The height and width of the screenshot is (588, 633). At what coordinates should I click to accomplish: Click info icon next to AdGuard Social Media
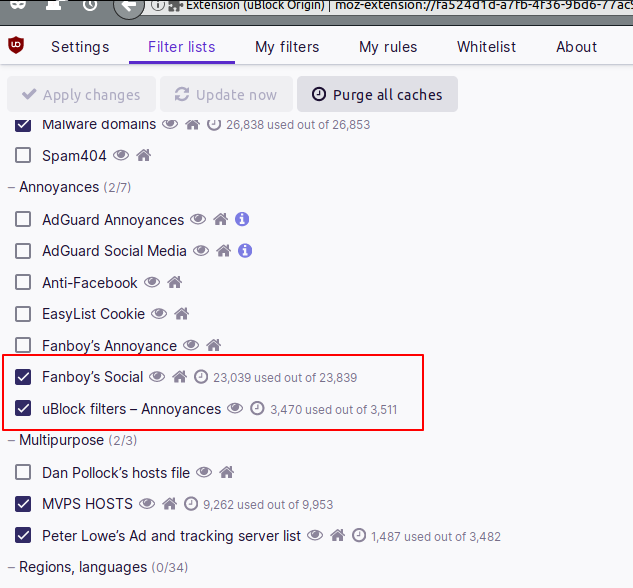pyautogui.click(x=245, y=251)
